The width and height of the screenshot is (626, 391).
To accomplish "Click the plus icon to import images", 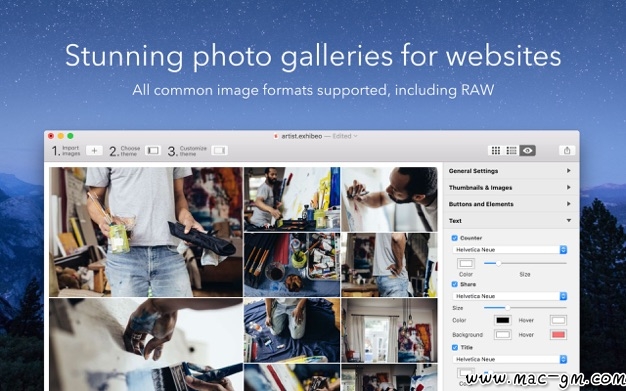I will [x=94, y=151].
